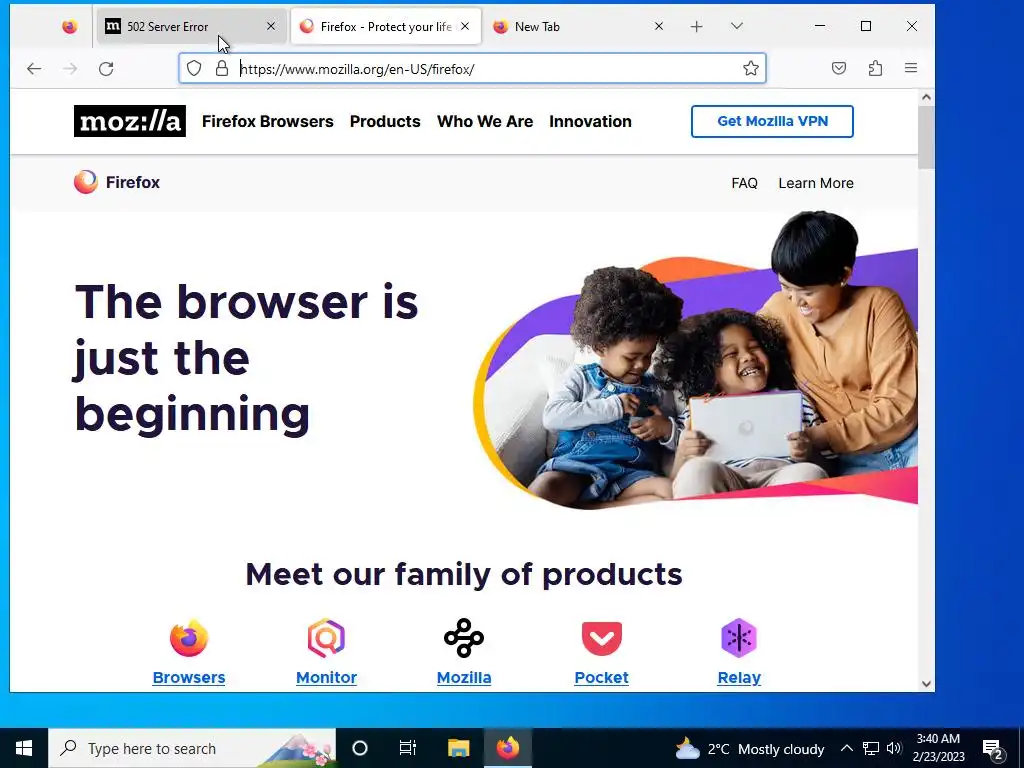Reload the current page

106,69
